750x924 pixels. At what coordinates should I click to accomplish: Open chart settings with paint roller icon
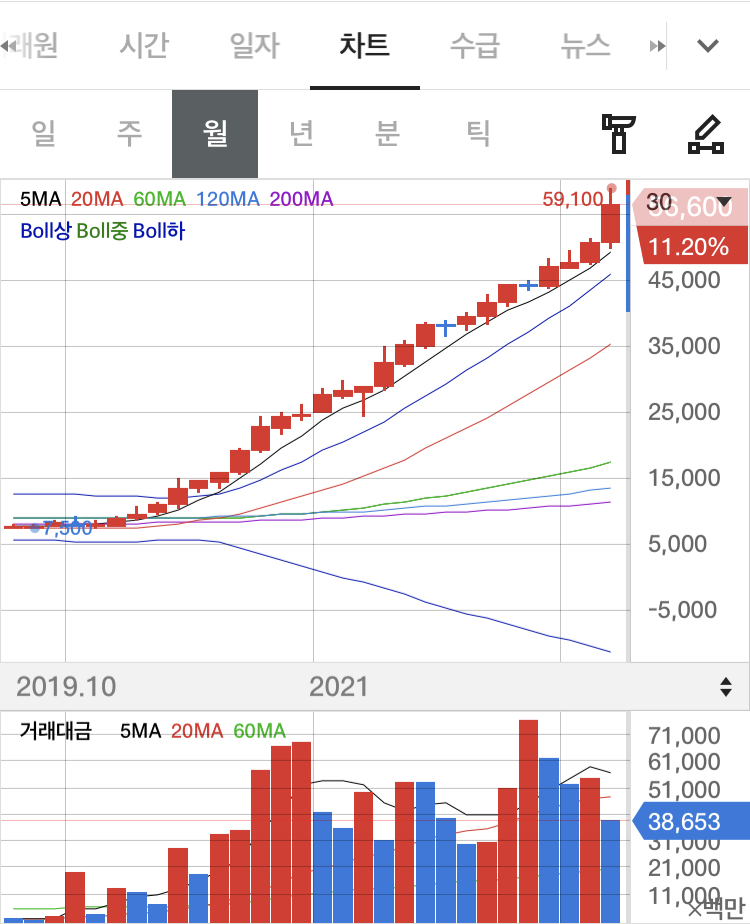click(x=618, y=134)
